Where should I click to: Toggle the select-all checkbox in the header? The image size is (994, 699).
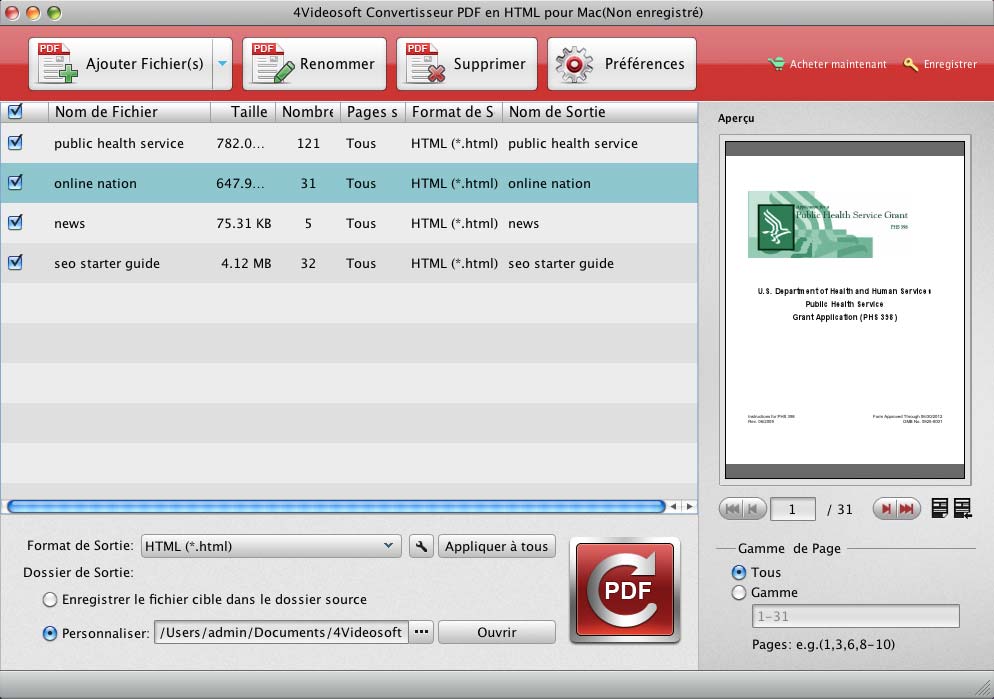15,111
